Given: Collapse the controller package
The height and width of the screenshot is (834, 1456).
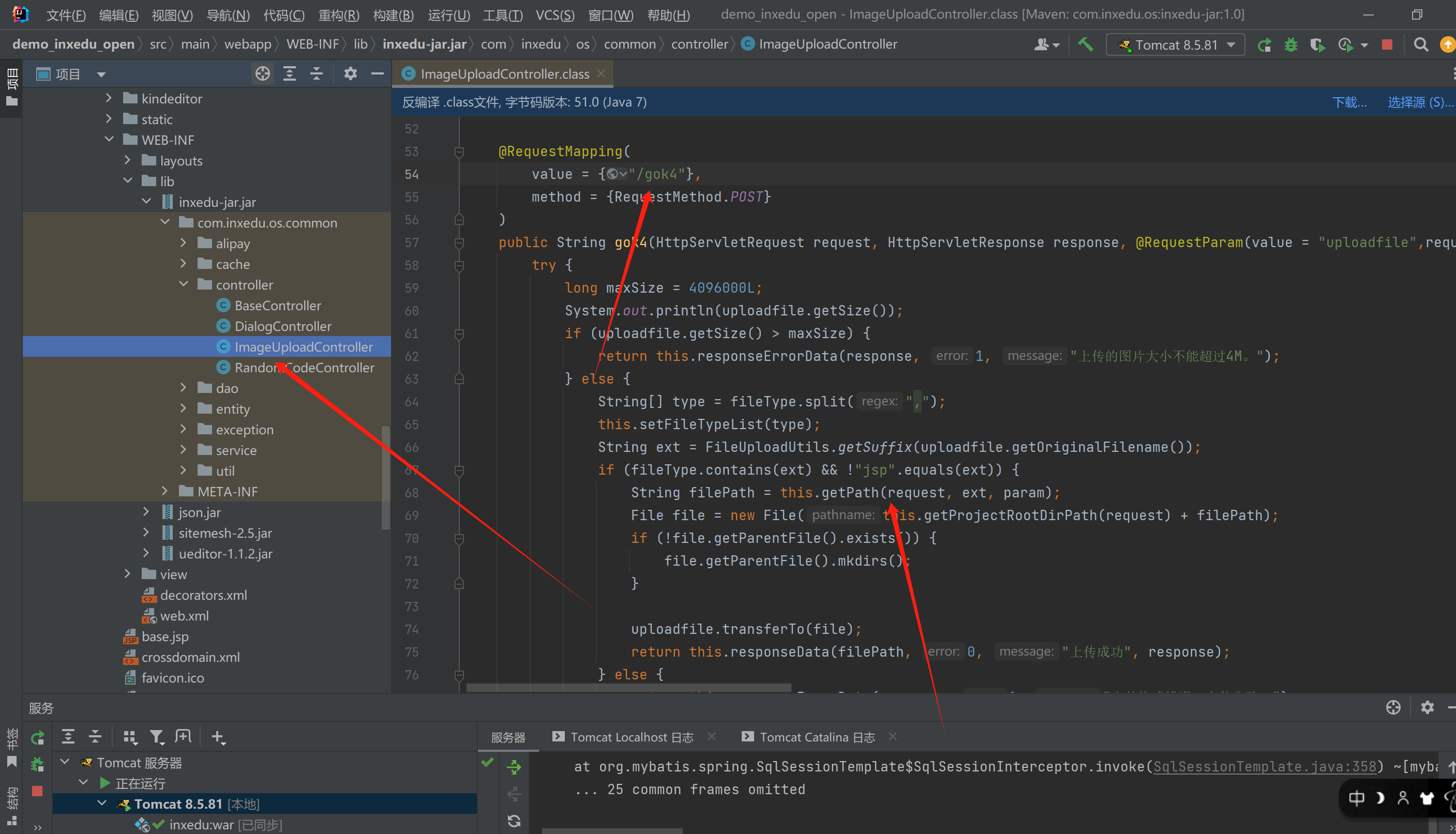Looking at the screenshot, I should (x=184, y=283).
